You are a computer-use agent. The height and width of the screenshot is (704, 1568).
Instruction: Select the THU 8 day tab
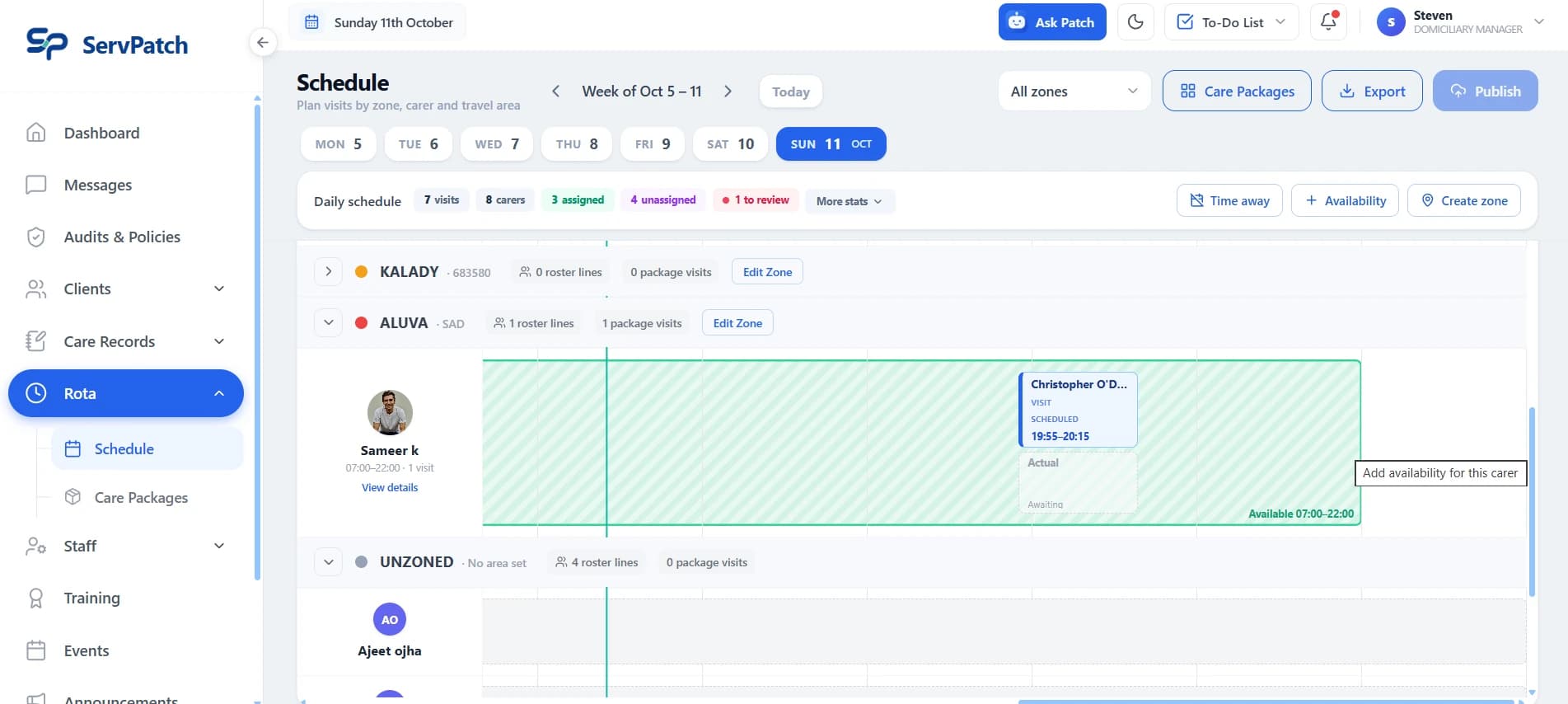click(x=577, y=143)
